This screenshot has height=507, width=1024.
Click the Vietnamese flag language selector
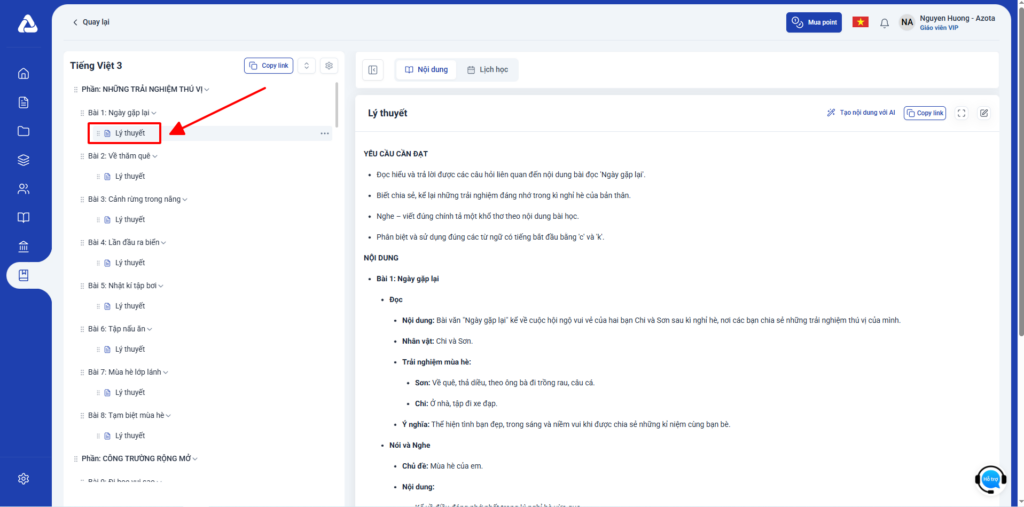click(x=860, y=22)
